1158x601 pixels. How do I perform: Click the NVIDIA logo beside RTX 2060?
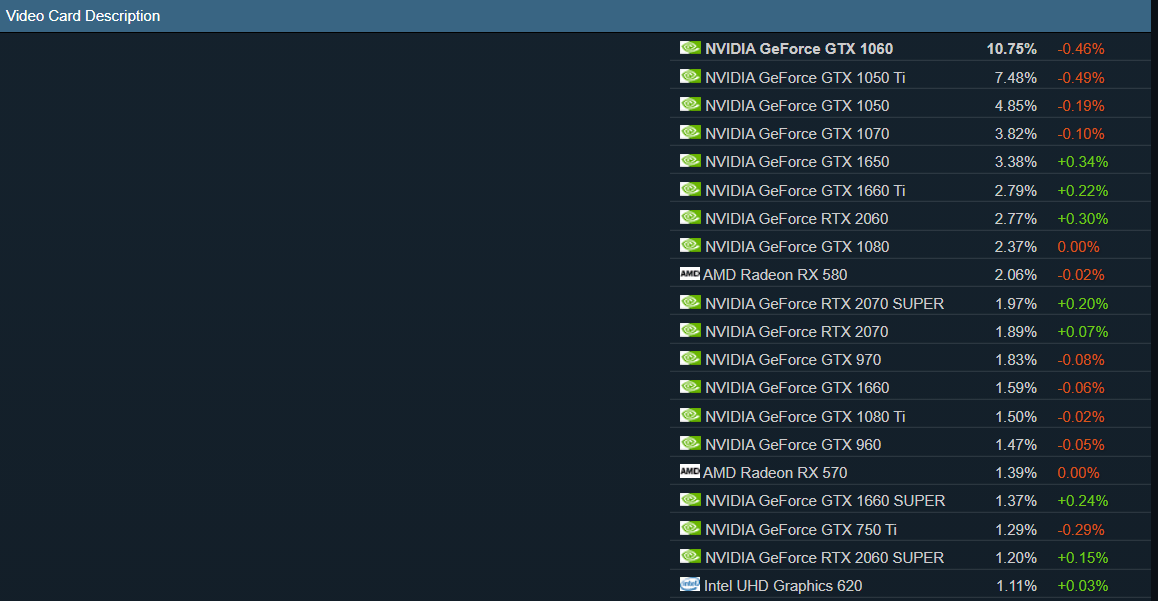(690, 217)
